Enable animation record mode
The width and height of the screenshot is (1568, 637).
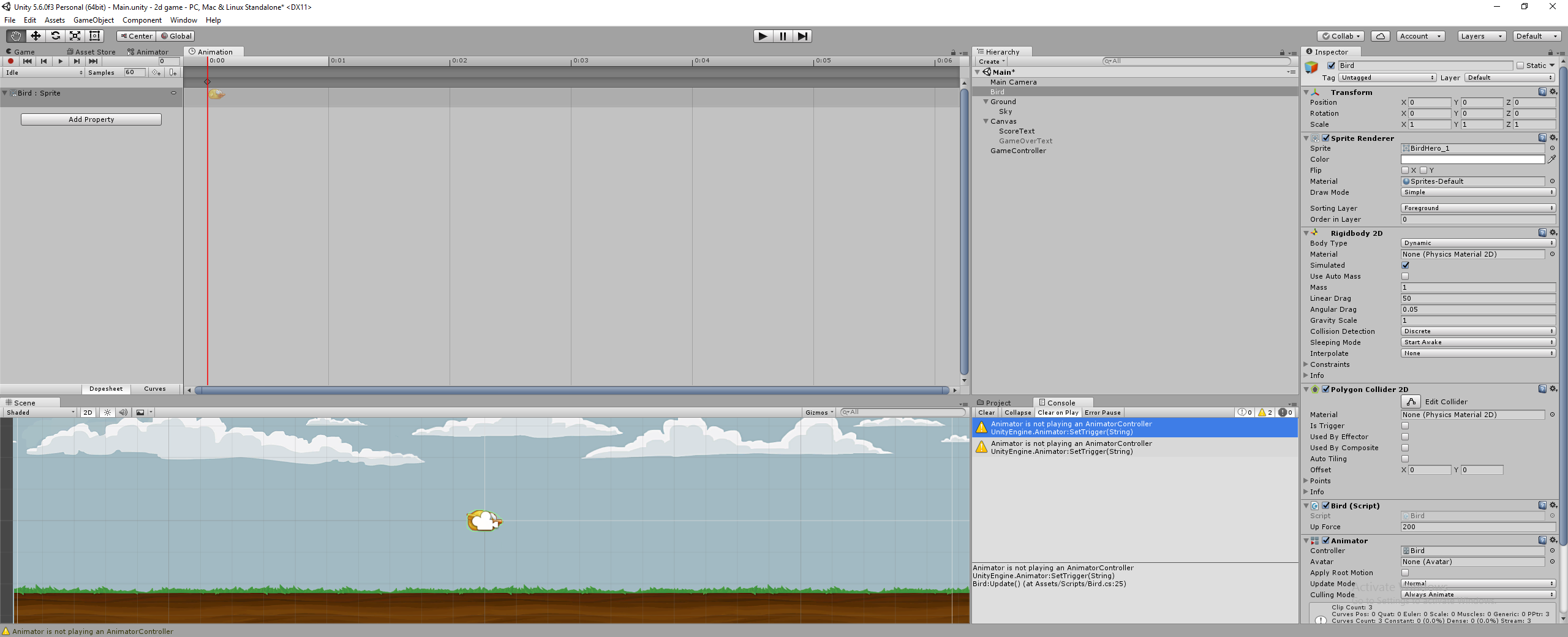point(10,61)
